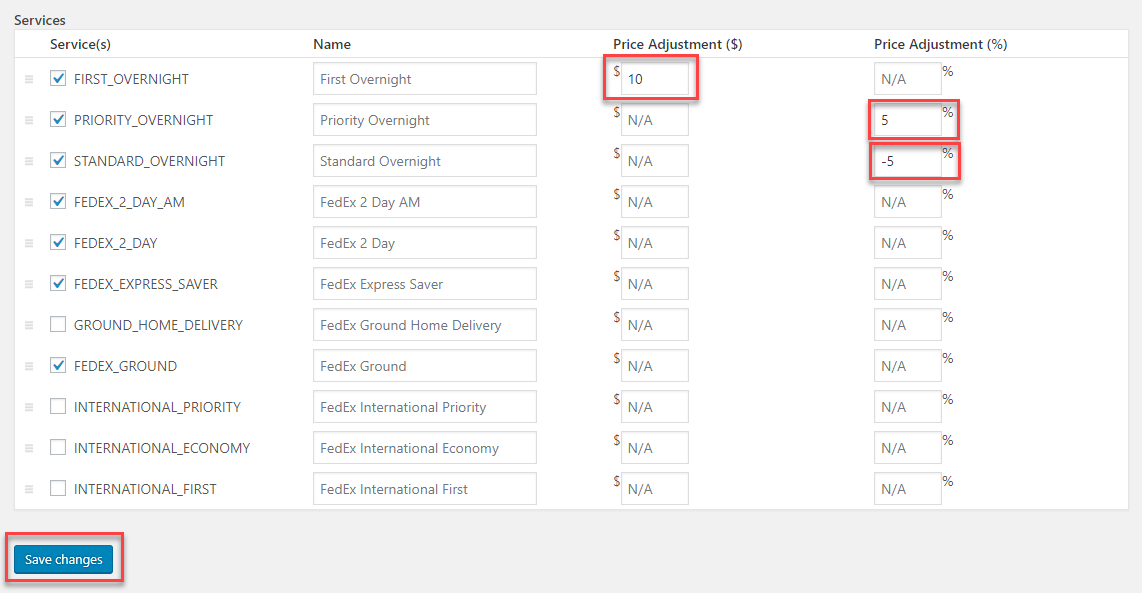Edit the Standard Overnight percent field showing -5
The image size is (1142, 593).
click(x=907, y=161)
